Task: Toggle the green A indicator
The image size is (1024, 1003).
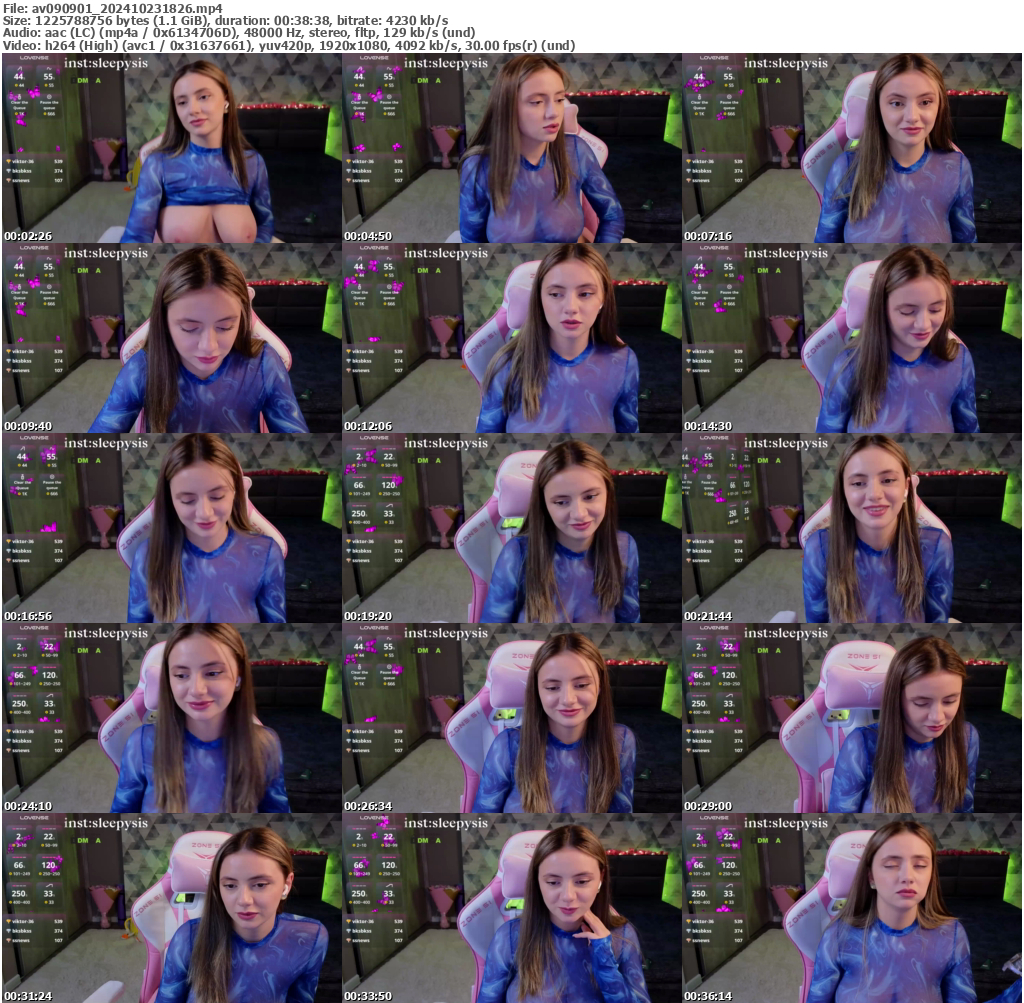Action: [98, 80]
